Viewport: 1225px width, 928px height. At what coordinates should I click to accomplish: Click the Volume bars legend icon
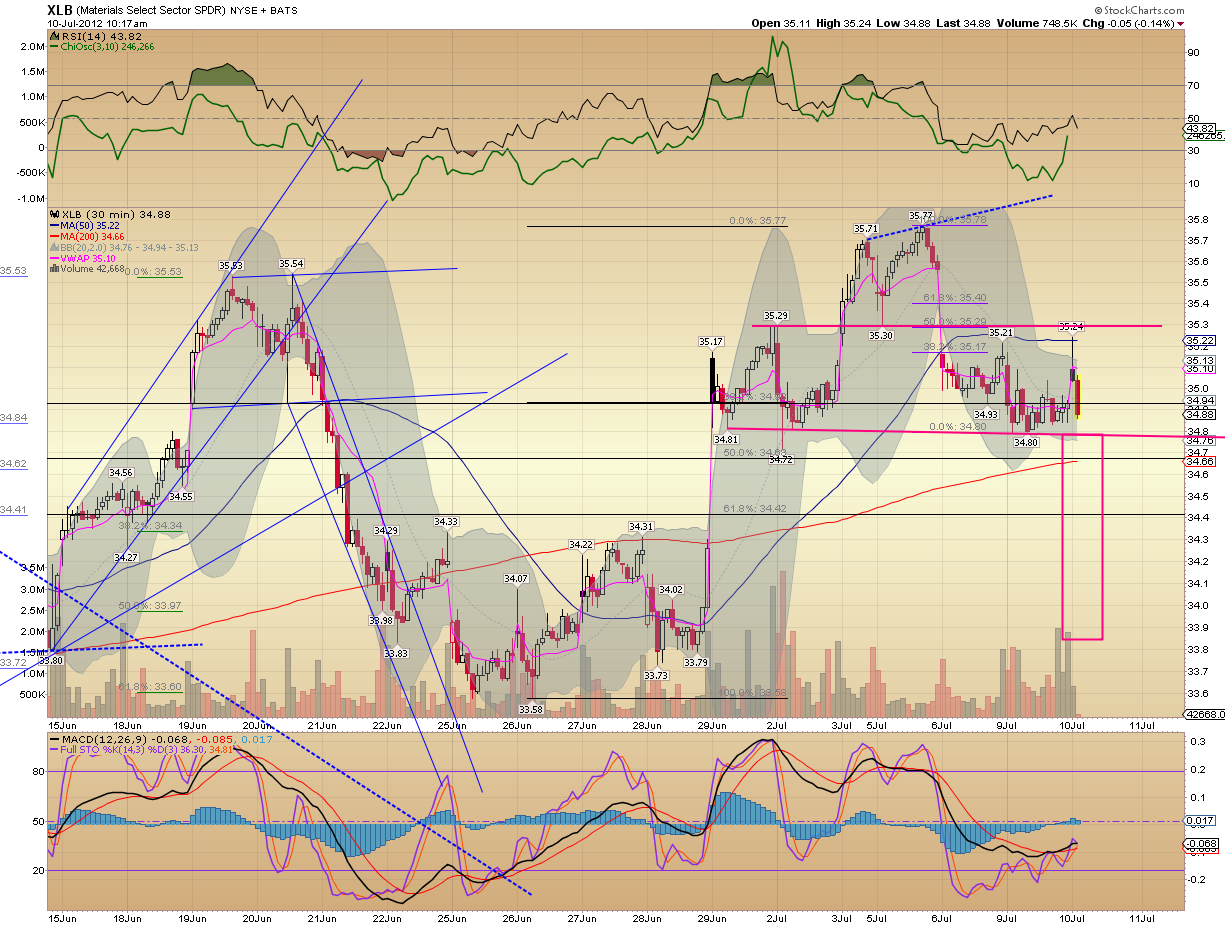click(54, 269)
